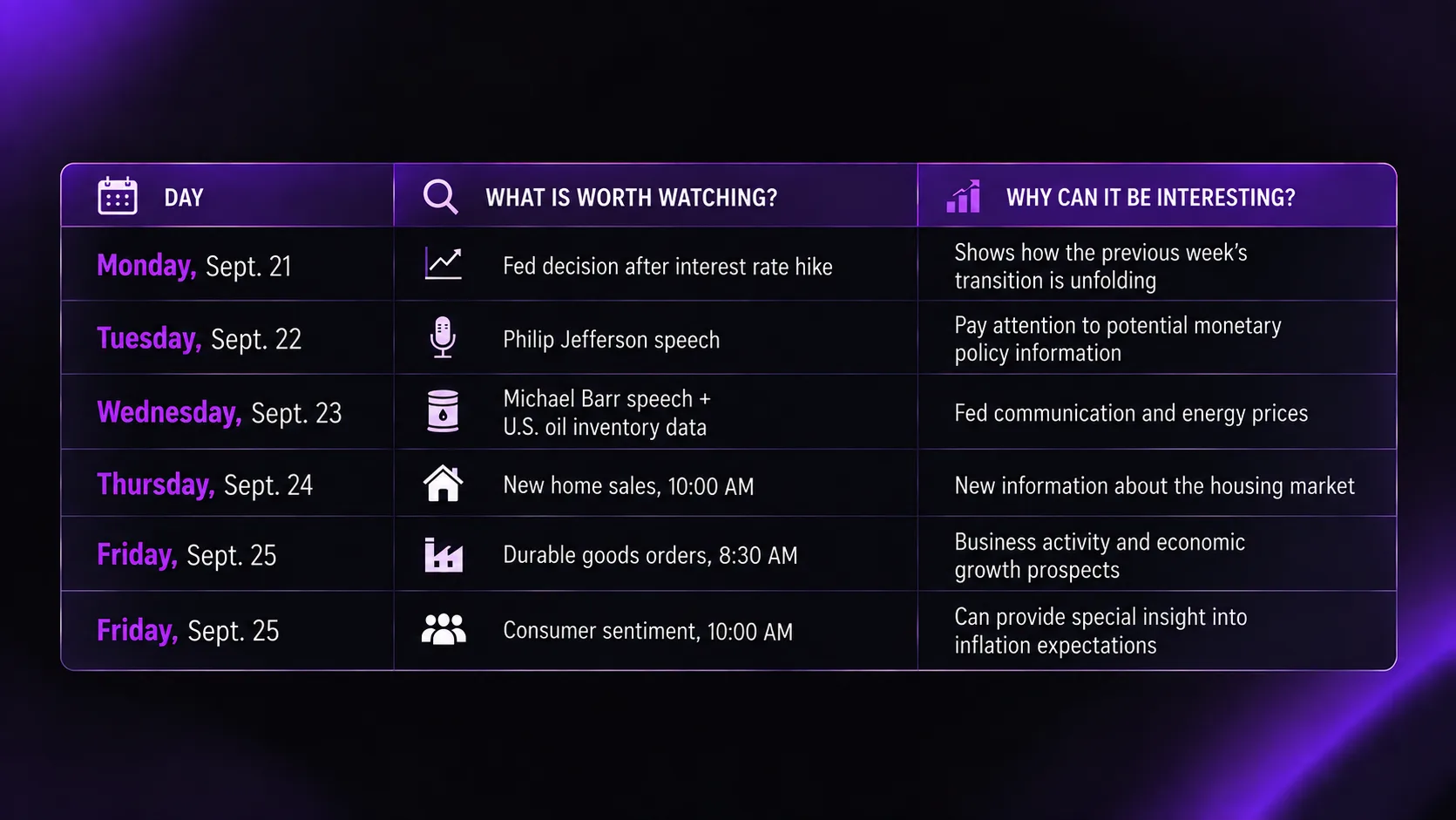Screen dimensions: 1456x820
Task: Click Fed communication and energy prices text
Action: pyautogui.click(x=1131, y=413)
